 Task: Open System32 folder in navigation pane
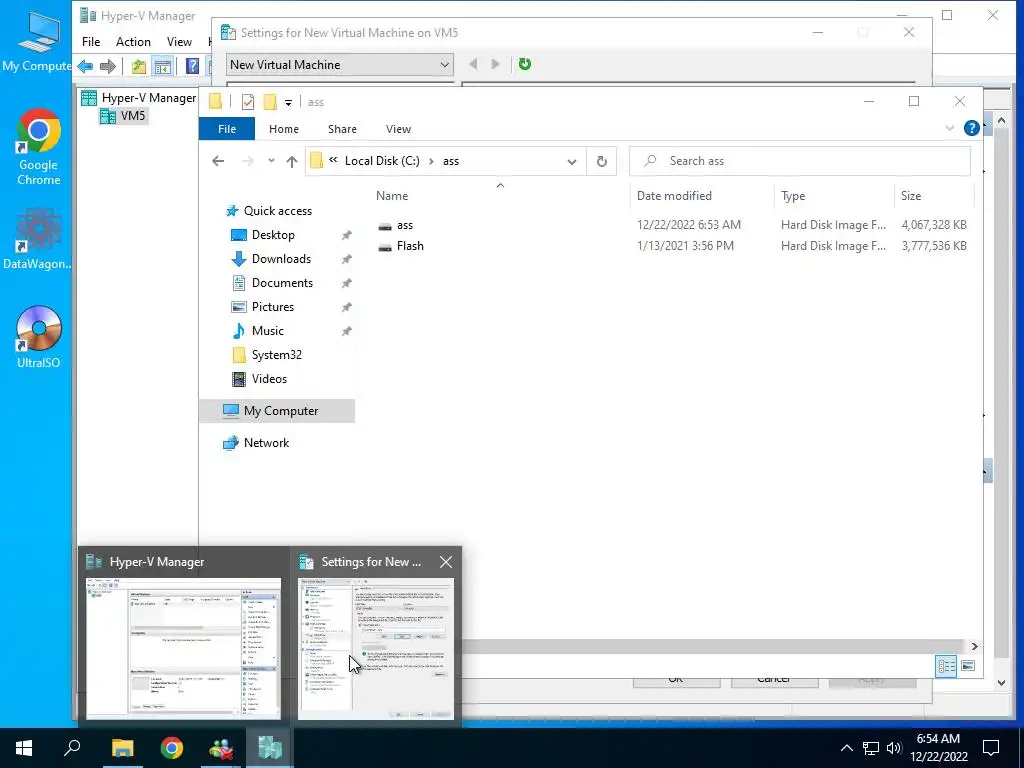[276, 355]
